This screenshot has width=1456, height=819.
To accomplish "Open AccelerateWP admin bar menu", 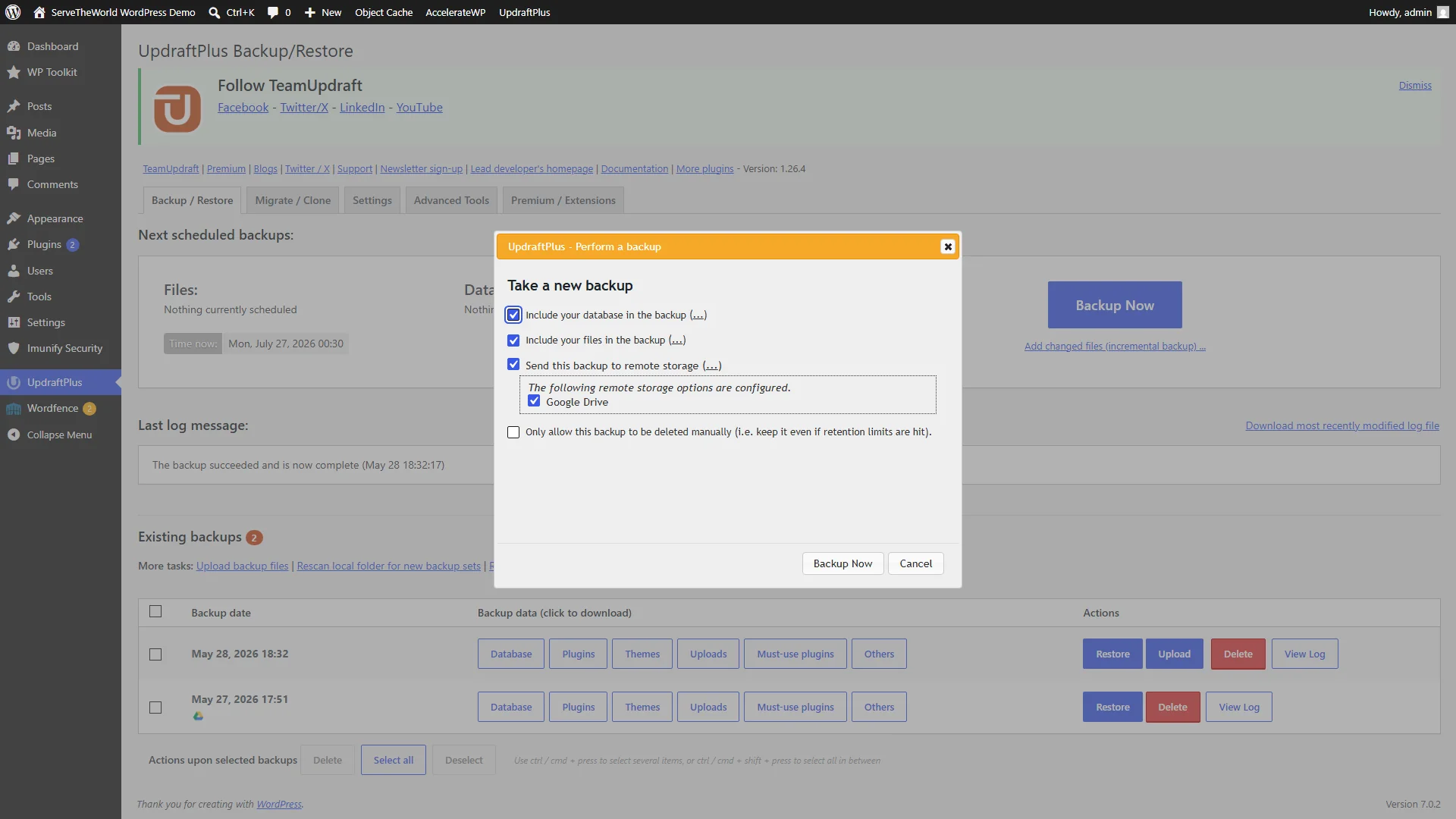I will (455, 12).
